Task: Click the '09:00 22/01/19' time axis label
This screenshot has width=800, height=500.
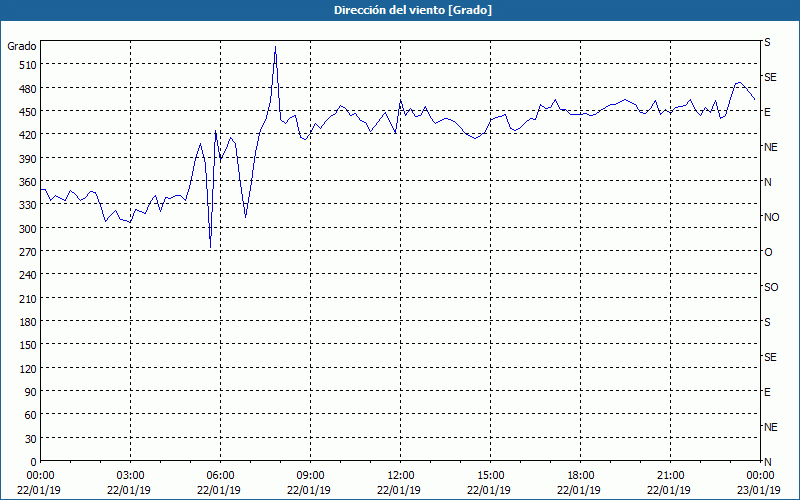Action: coord(310,483)
